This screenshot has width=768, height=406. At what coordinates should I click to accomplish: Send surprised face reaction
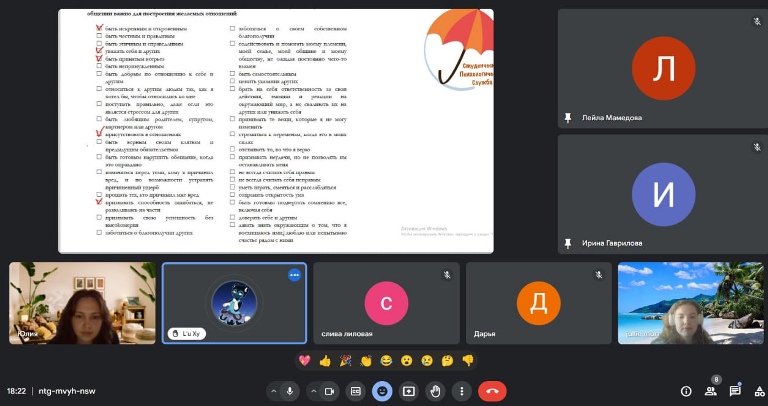(407, 361)
